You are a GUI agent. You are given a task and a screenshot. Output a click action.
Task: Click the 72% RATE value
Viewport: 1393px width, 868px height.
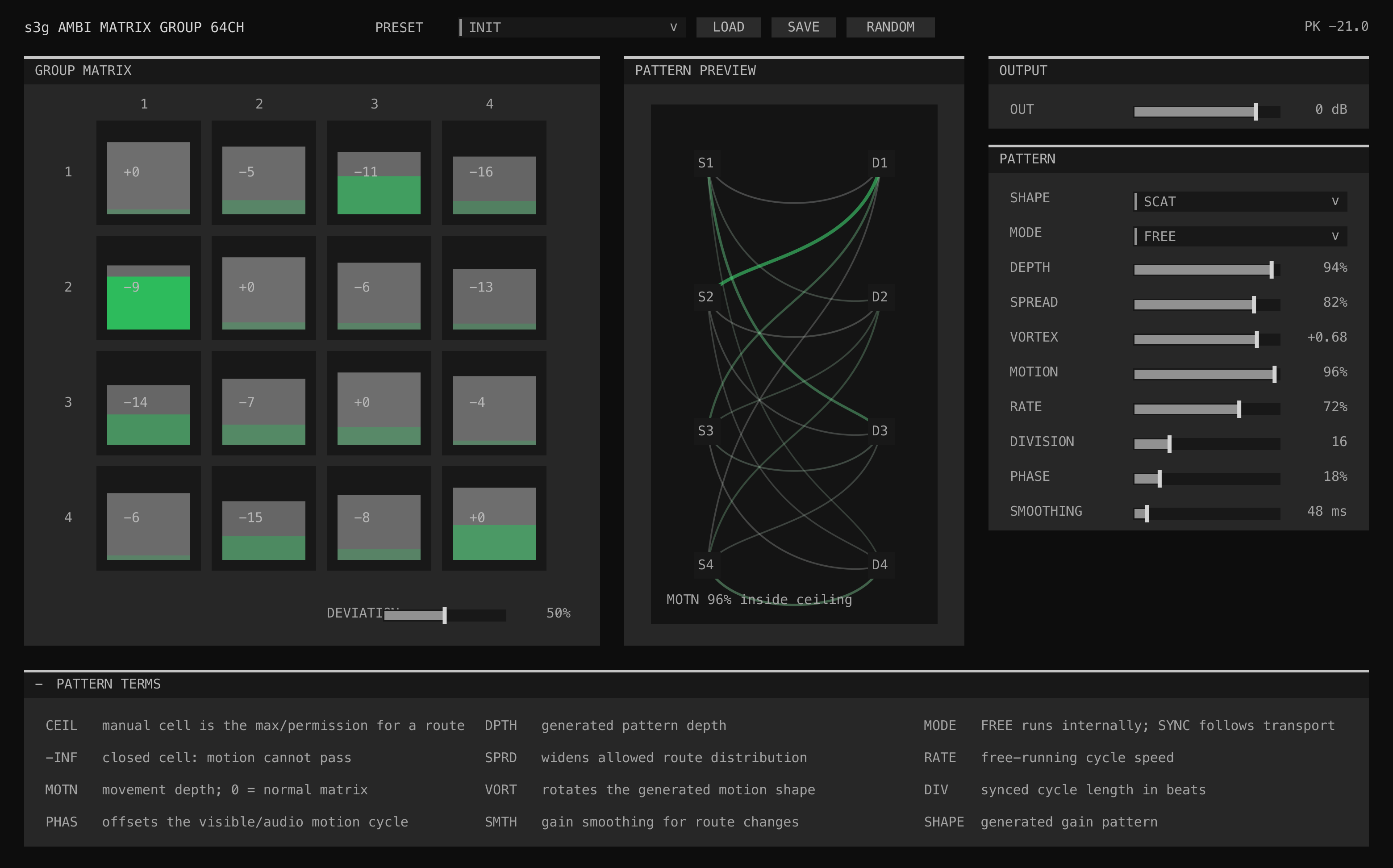pyautogui.click(x=1335, y=407)
